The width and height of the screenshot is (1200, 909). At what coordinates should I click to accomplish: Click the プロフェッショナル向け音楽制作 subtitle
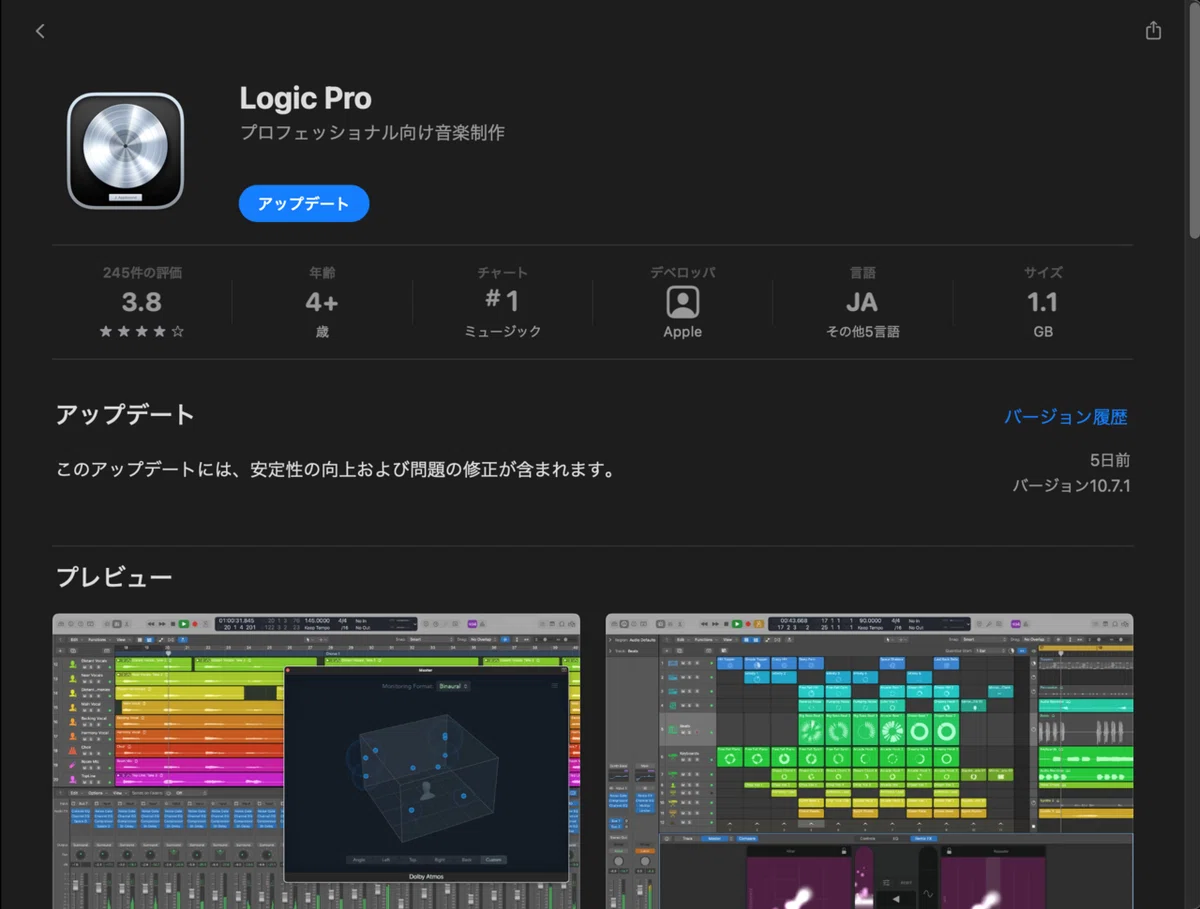tap(372, 133)
